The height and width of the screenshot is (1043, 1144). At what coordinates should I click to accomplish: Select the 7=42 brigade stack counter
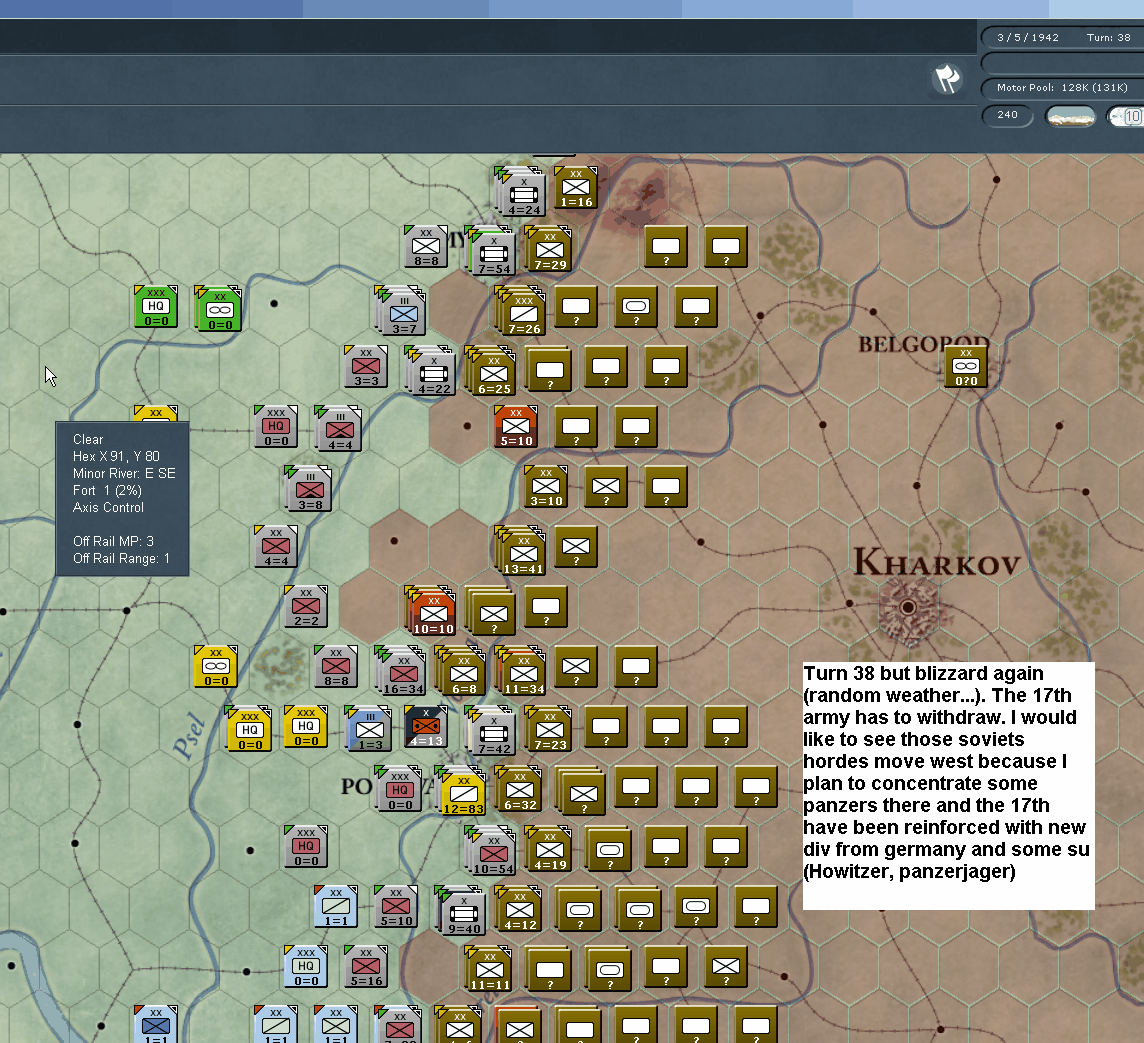[x=491, y=730]
